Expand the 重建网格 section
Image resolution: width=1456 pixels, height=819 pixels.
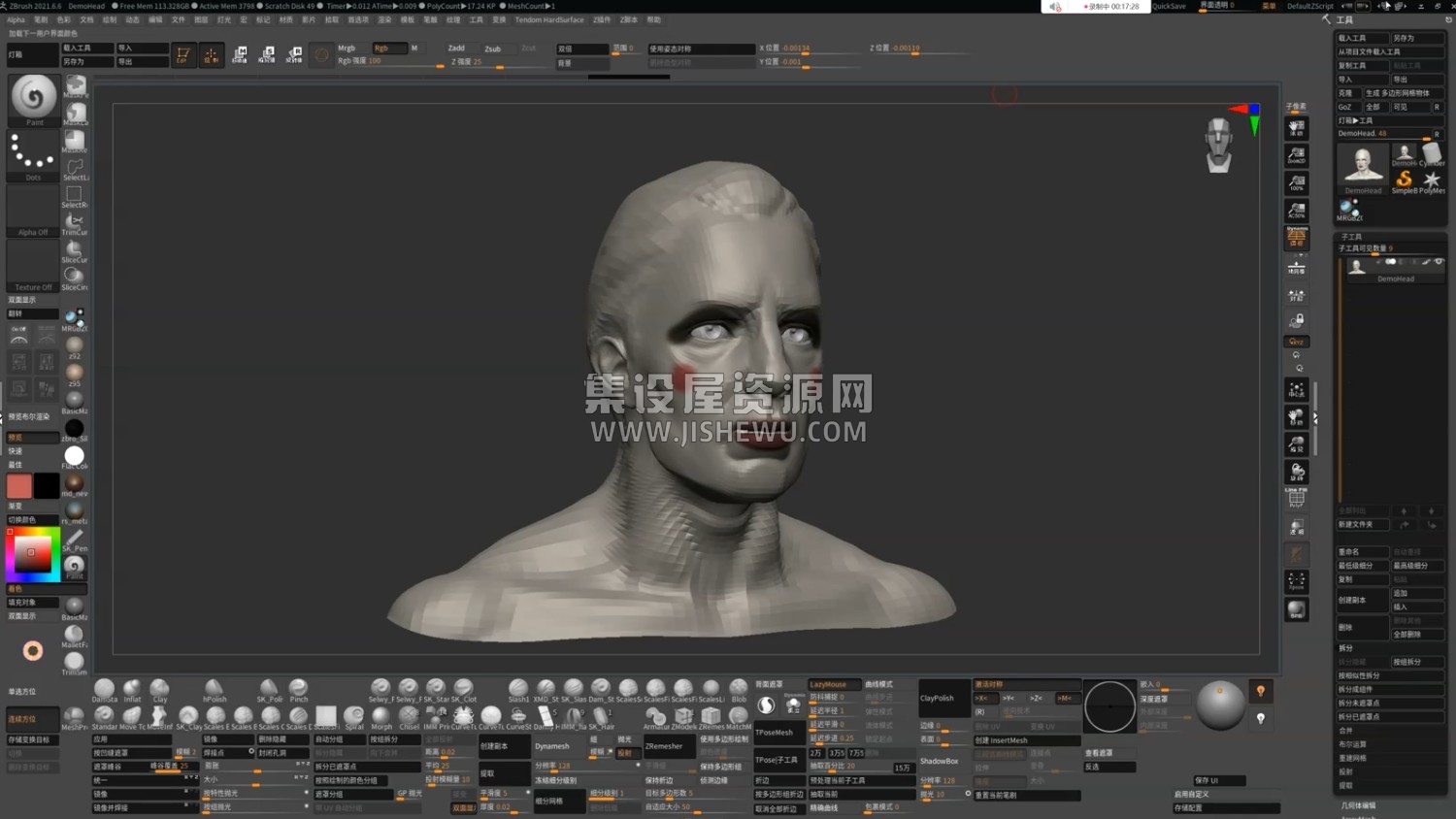1352,758
